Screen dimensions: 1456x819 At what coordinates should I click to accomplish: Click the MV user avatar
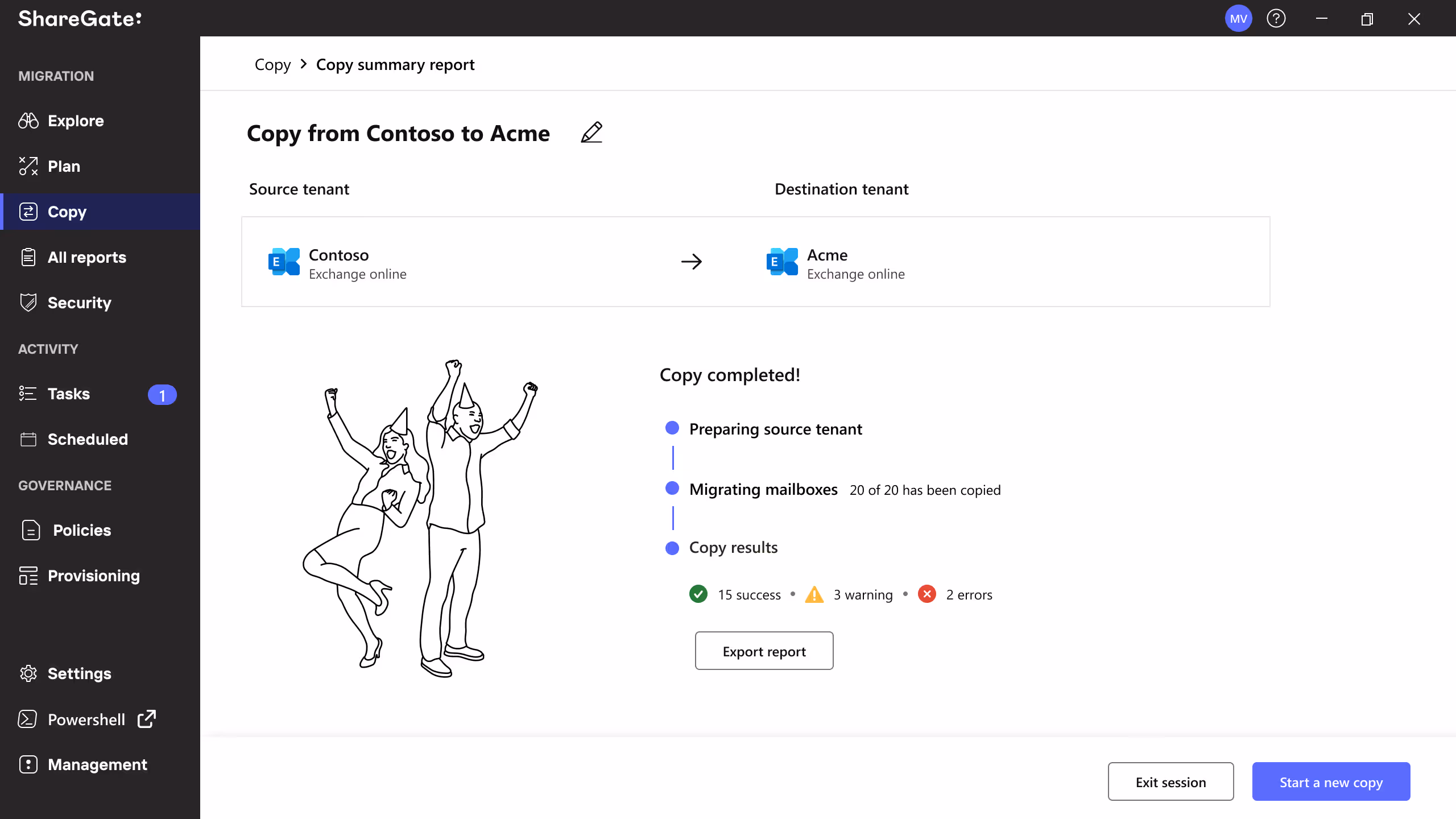pos(1238,19)
